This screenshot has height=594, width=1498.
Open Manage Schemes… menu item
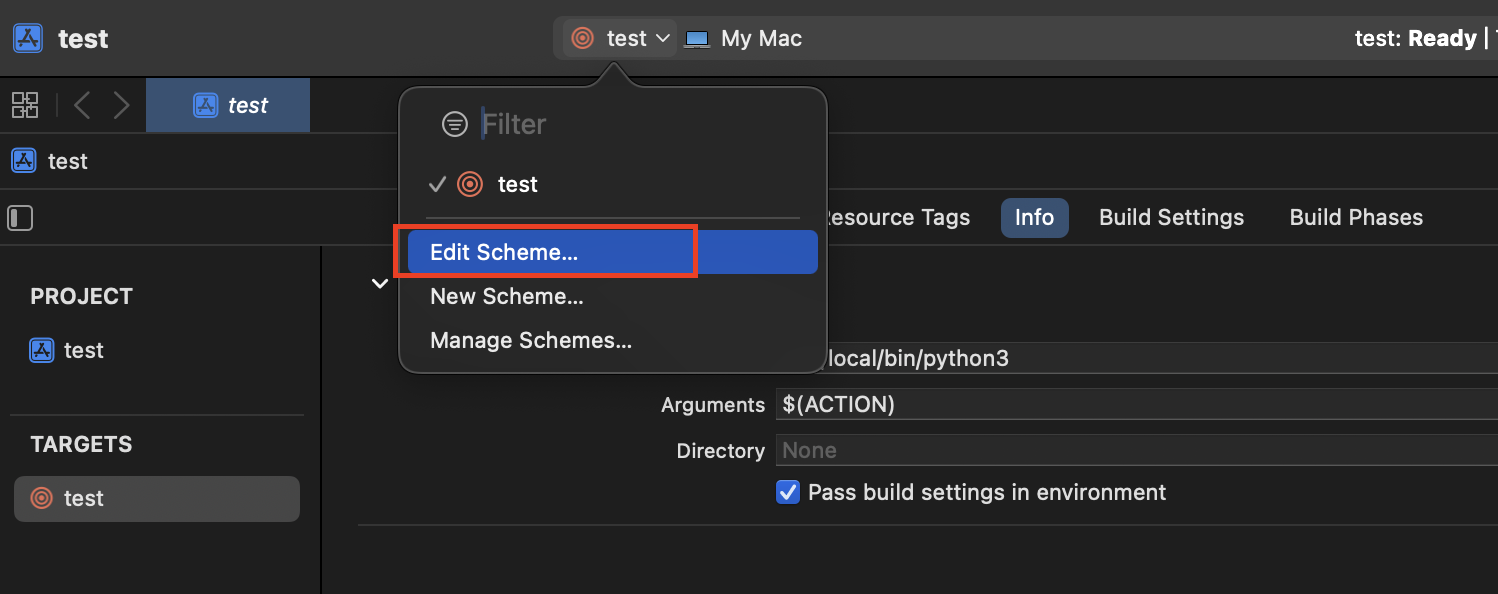click(531, 340)
